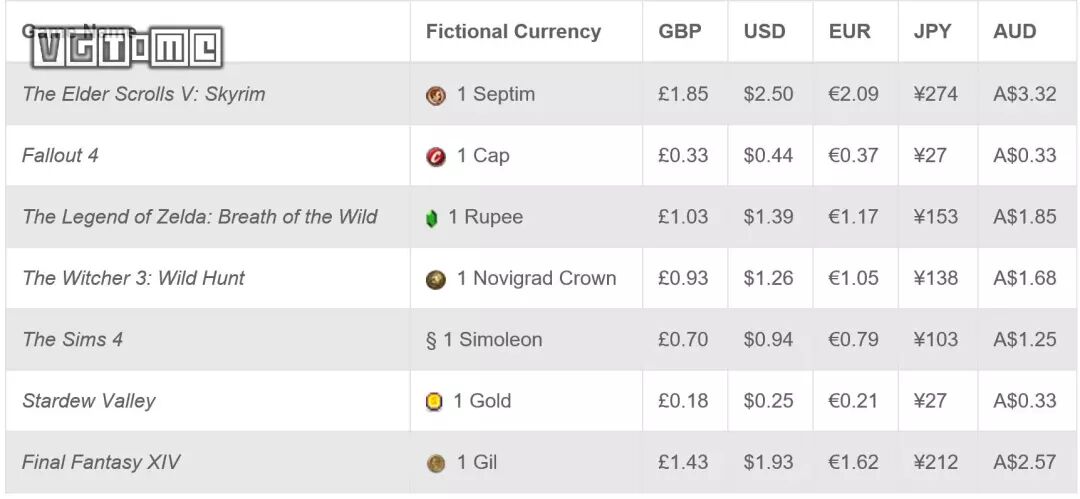1080x499 pixels.
Task: Click the EUR column header
Action: [x=850, y=32]
